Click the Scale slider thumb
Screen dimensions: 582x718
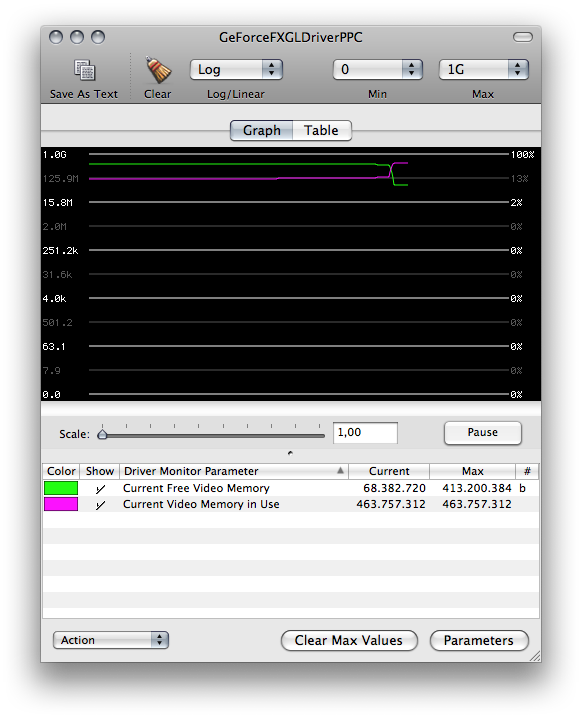pyautogui.click(x=103, y=434)
